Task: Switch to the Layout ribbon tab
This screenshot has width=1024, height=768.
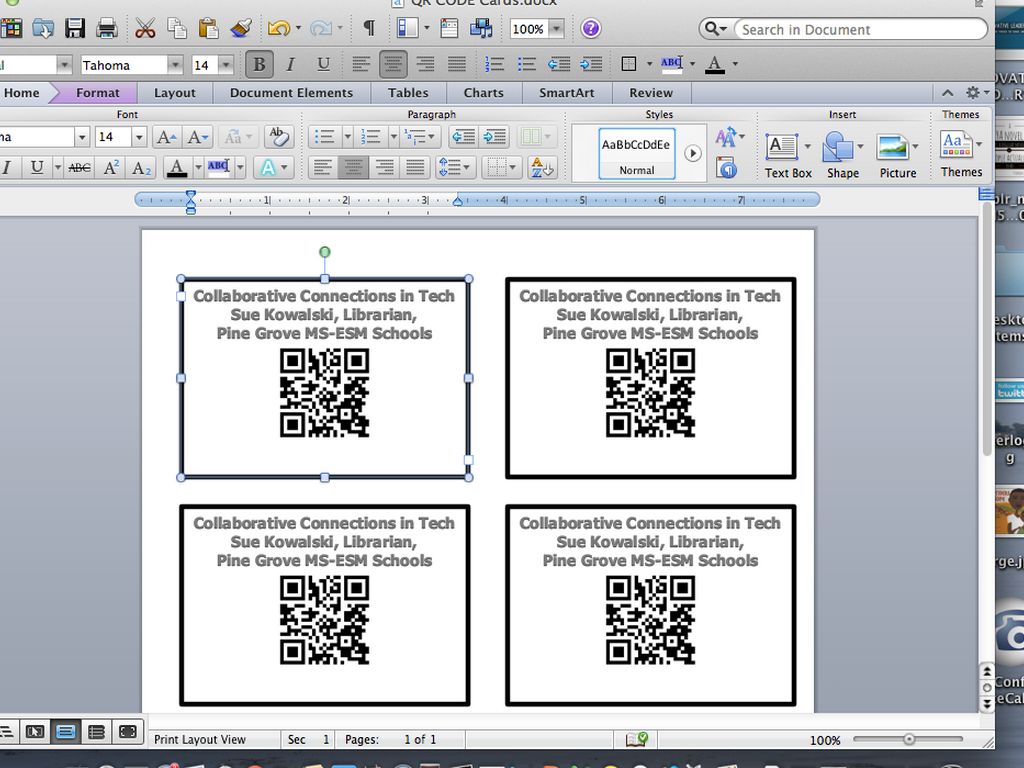Action: pyautogui.click(x=175, y=93)
